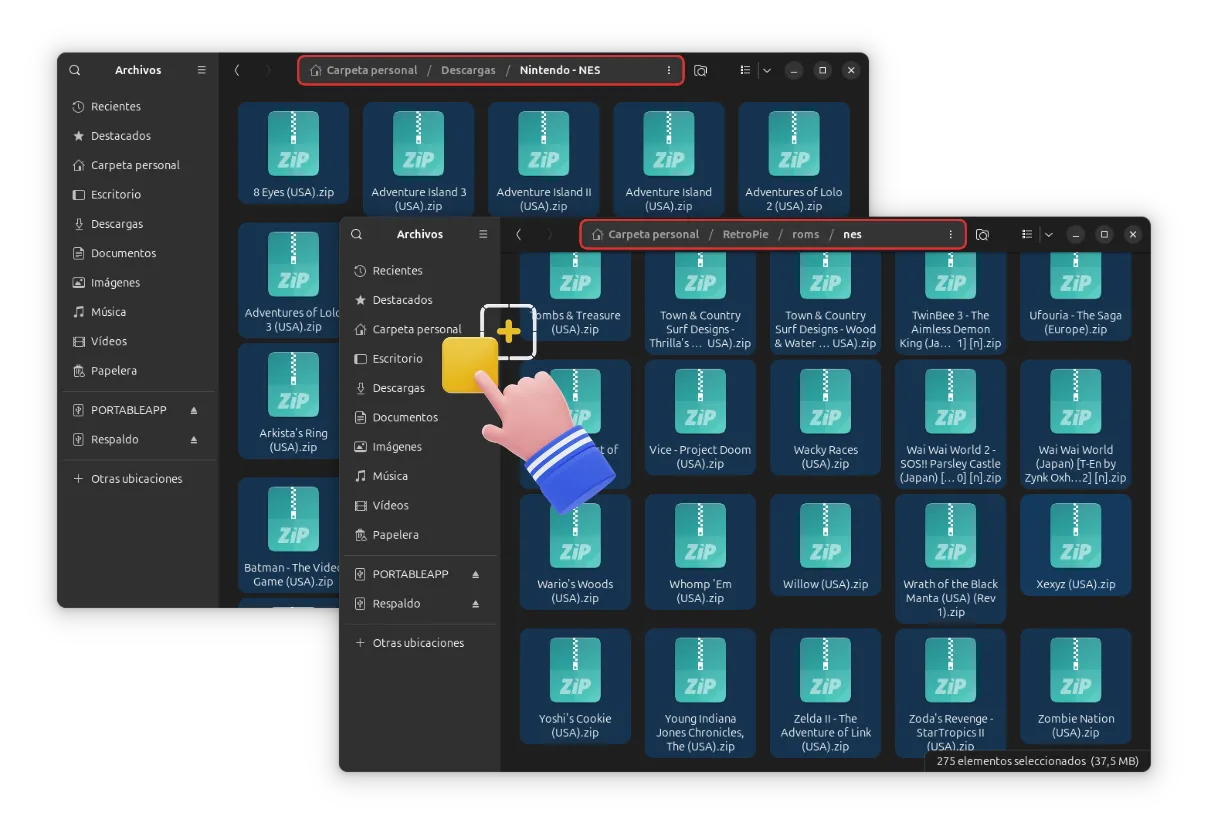Click the folder search icon beside the Nintendo - NES path bar

click(701, 71)
